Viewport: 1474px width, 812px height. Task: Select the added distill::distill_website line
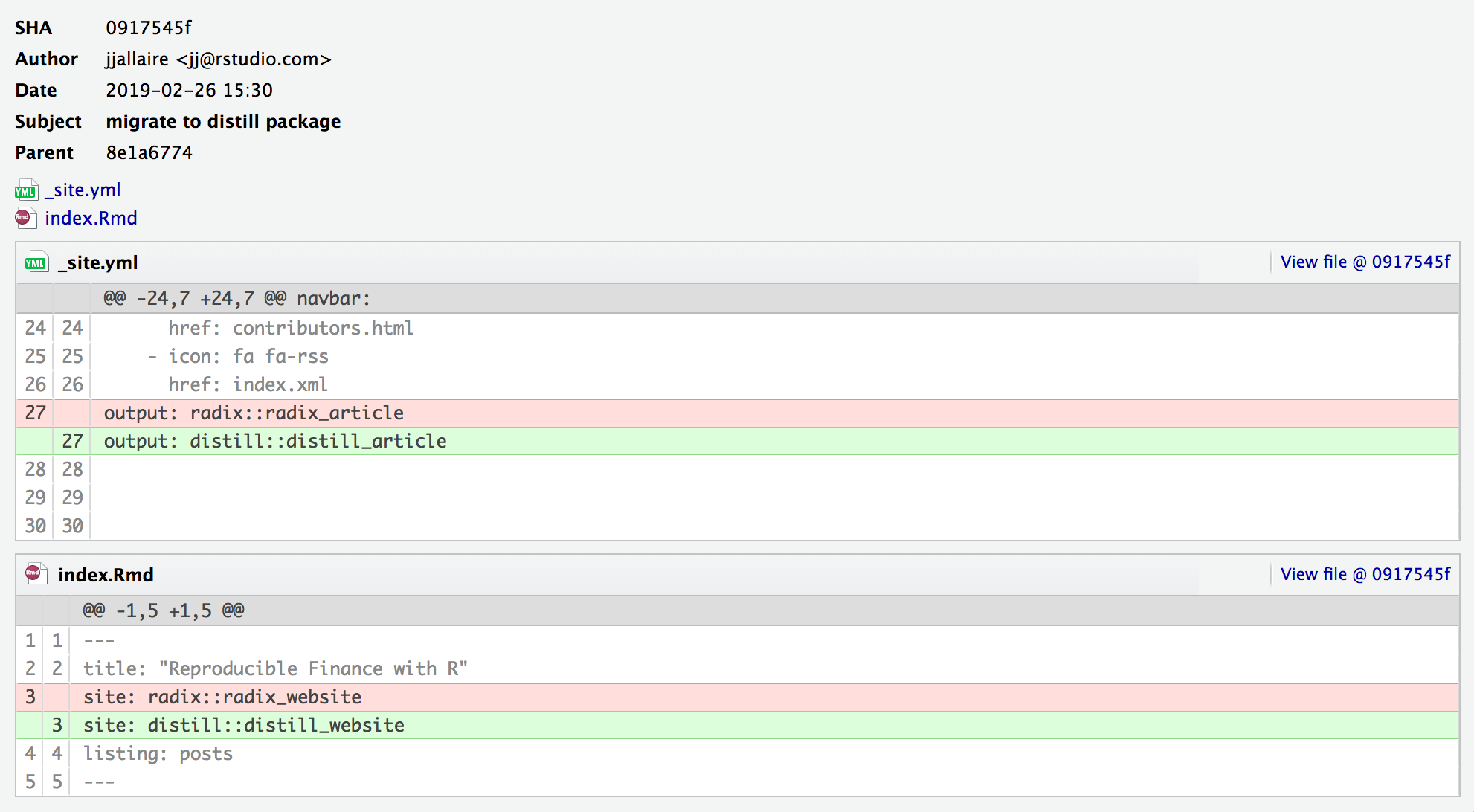pyautogui.click(x=244, y=725)
